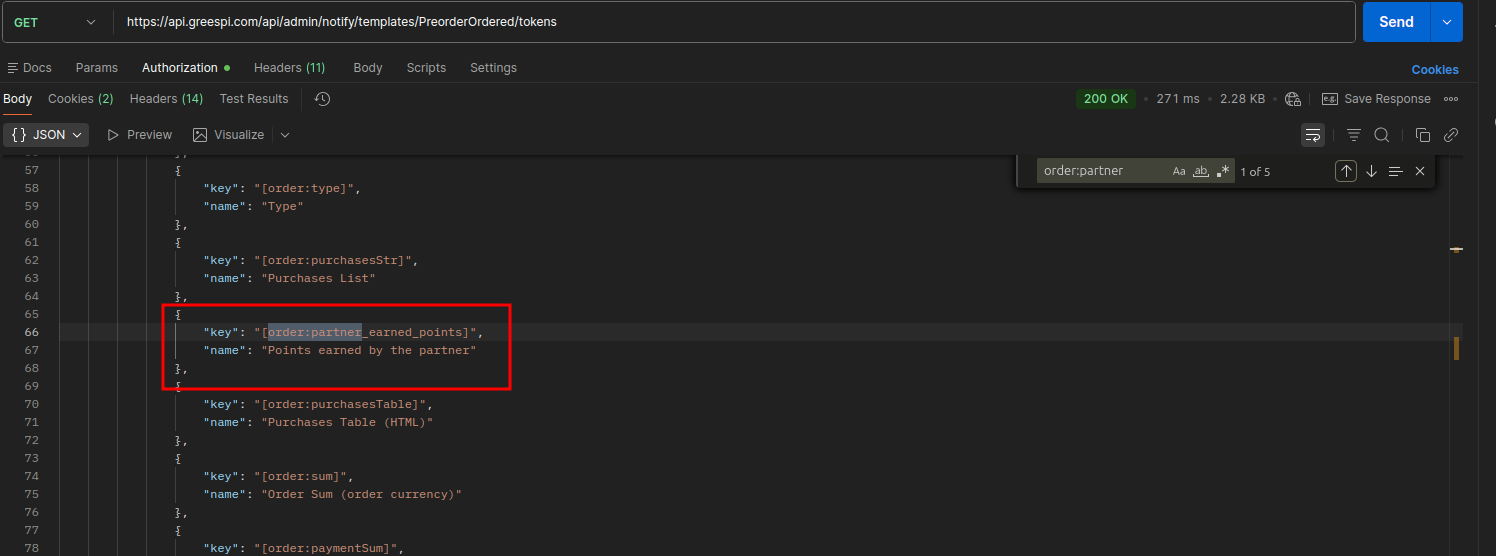Image resolution: width=1496 pixels, height=556 pixels.
Task: Open the request Settings tab
Action: pyautogui.click(x=493, y=68)
